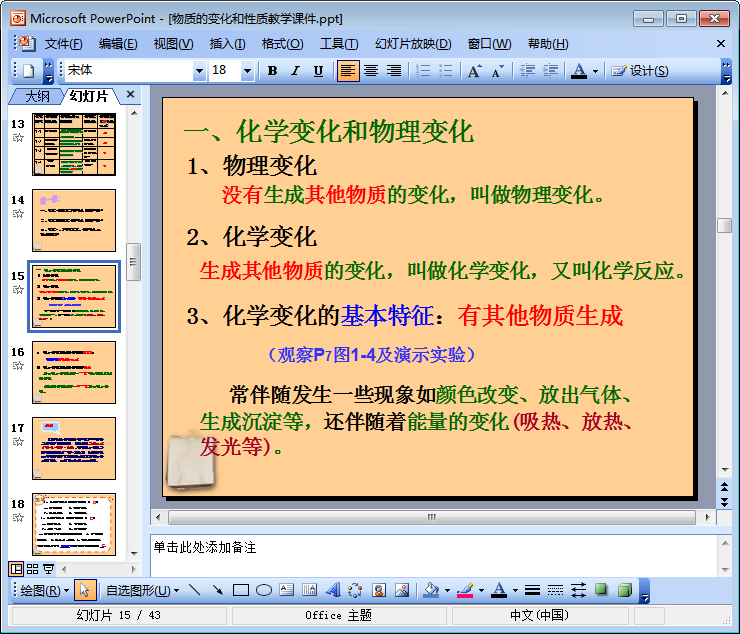
Task: Open 窗口(W) menu
Action: click(x=489, y=44)
